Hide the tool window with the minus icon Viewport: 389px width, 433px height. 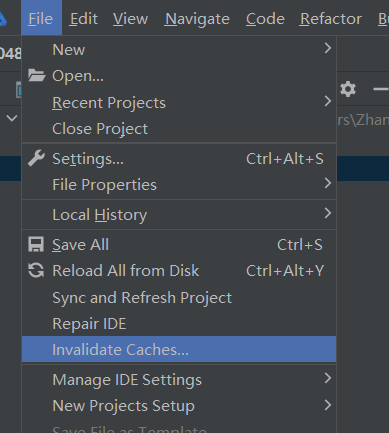pyautogui.click(x=381, y=89)
